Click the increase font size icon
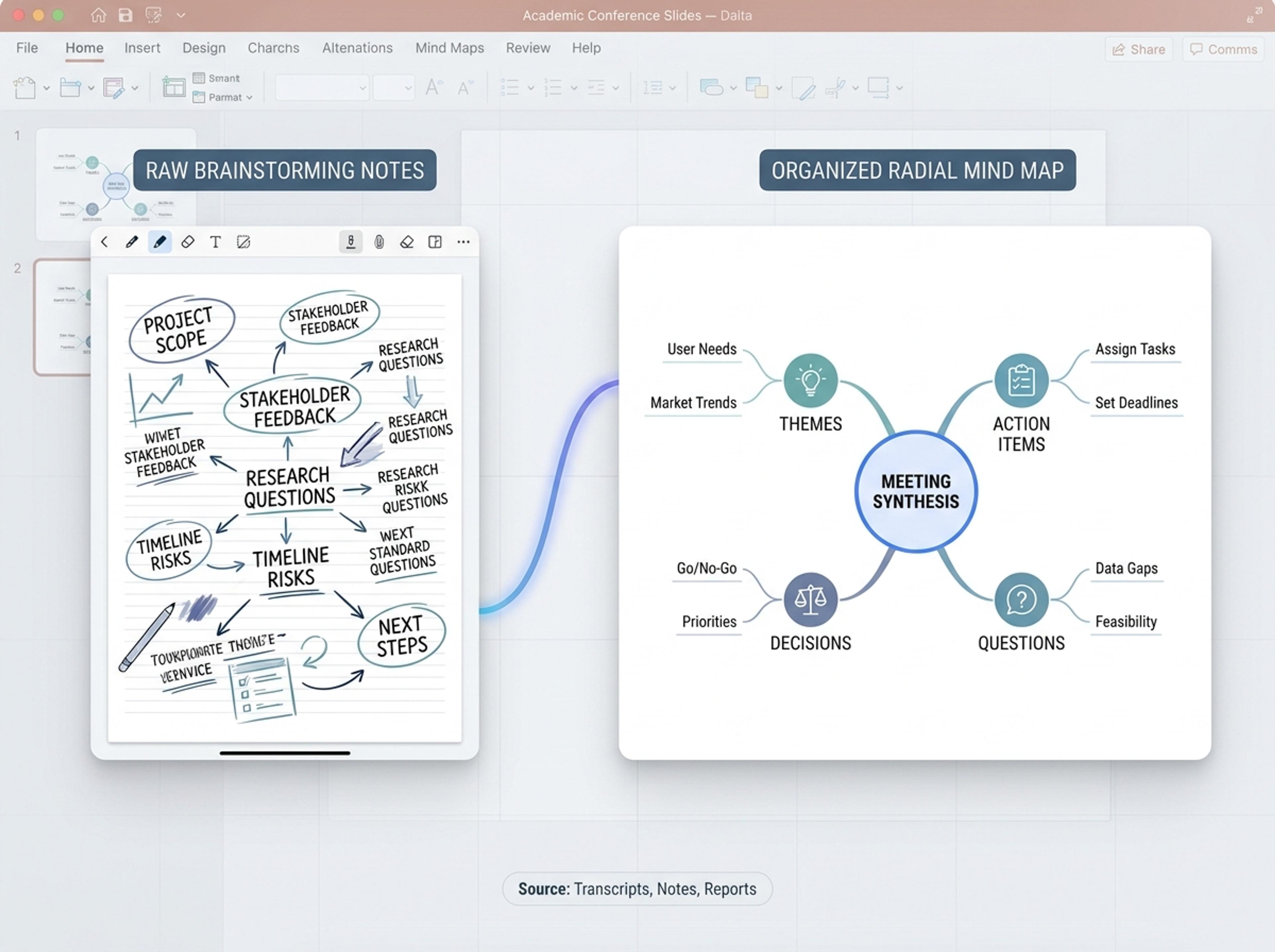The width and height of the screenshot is (1275, 952). 434,88
